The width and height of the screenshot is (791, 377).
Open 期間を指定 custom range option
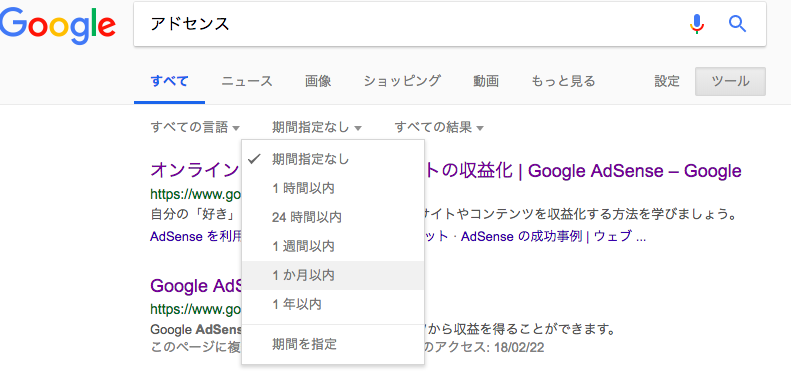click(x=333, y=345)
